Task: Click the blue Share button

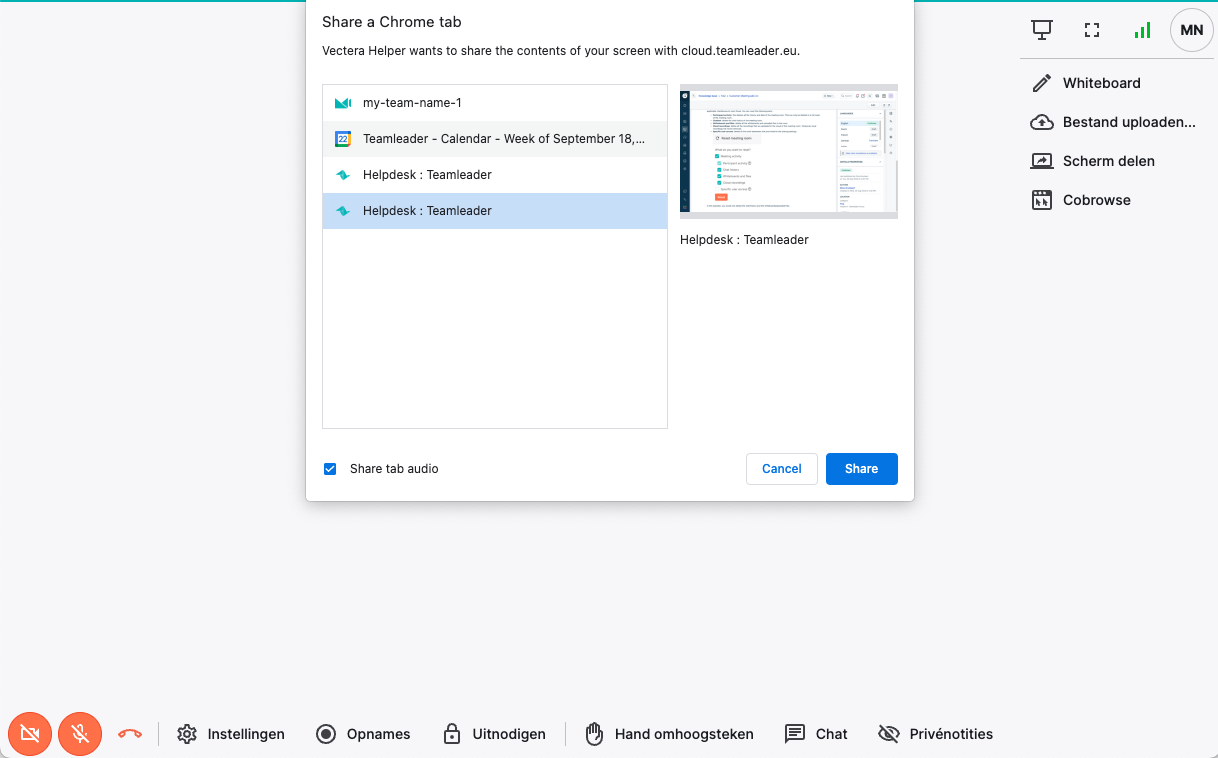Action: 862,469
